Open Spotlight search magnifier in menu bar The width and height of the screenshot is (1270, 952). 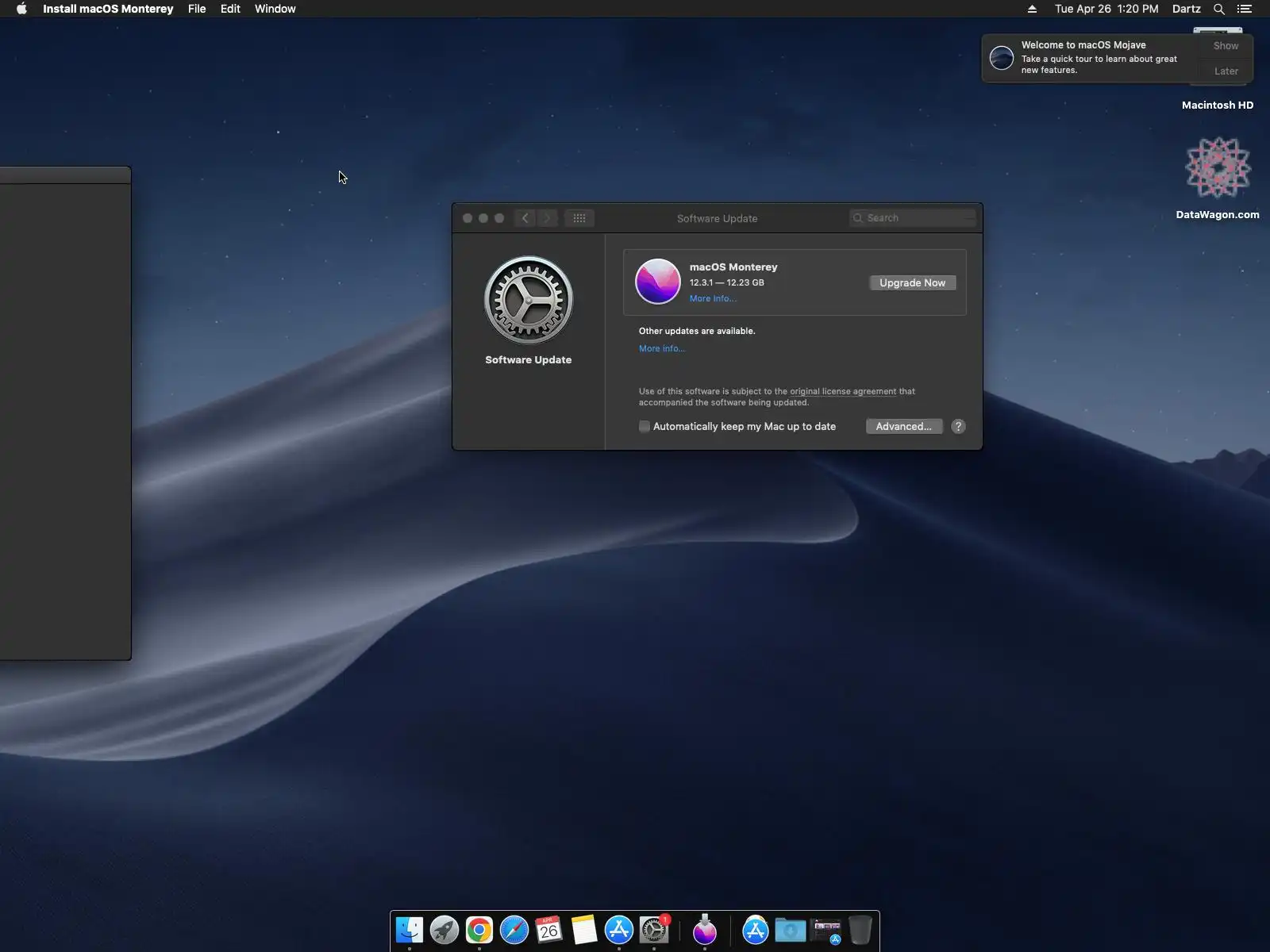tap(1219, 9)
